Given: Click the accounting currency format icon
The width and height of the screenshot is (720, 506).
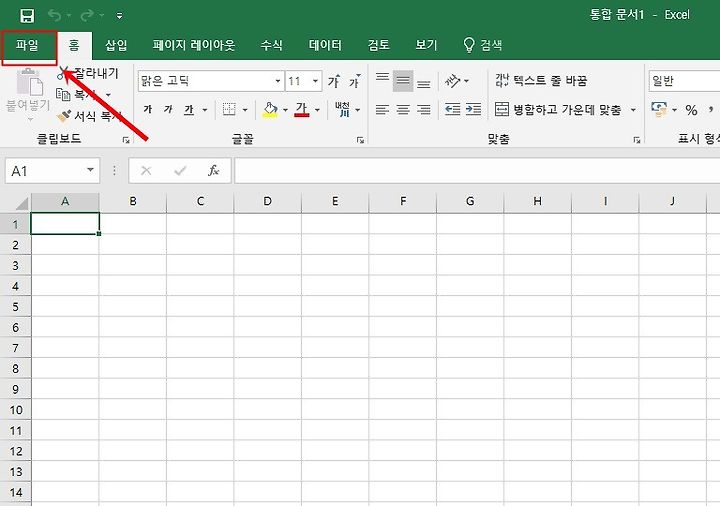Looking at the screenshot, I should (x=659, y=109).
